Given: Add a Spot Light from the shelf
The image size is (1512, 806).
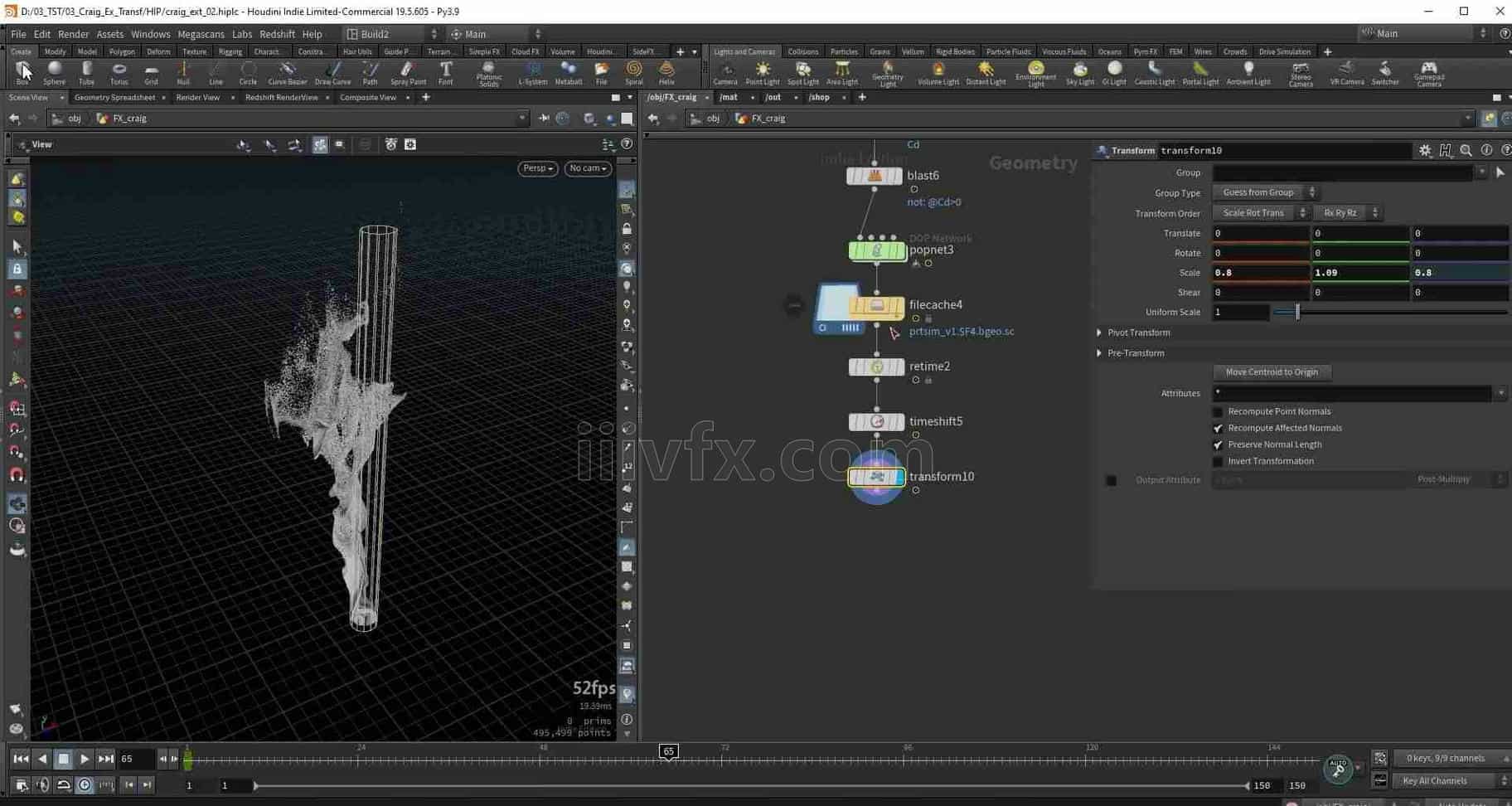Looking at the screenshot, I should (802, 73).
